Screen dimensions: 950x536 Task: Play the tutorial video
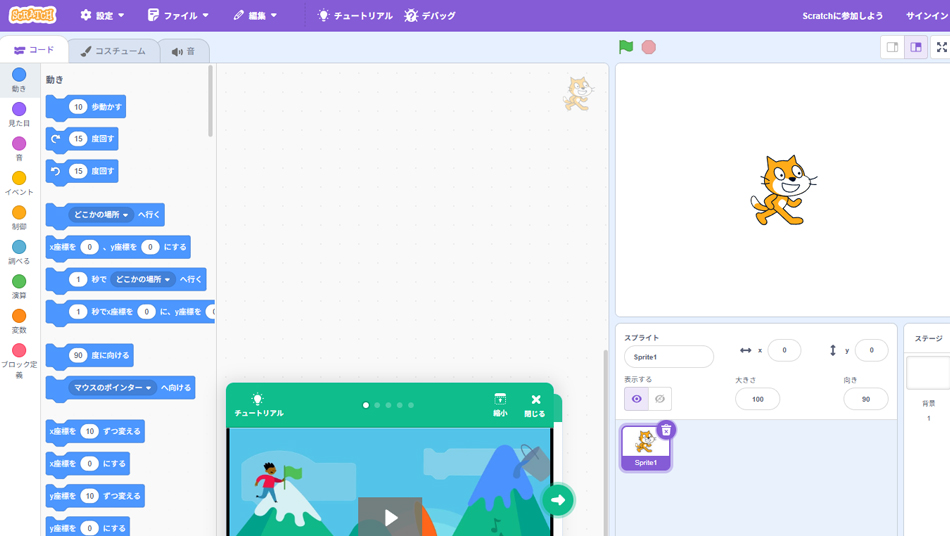(390, 517)
